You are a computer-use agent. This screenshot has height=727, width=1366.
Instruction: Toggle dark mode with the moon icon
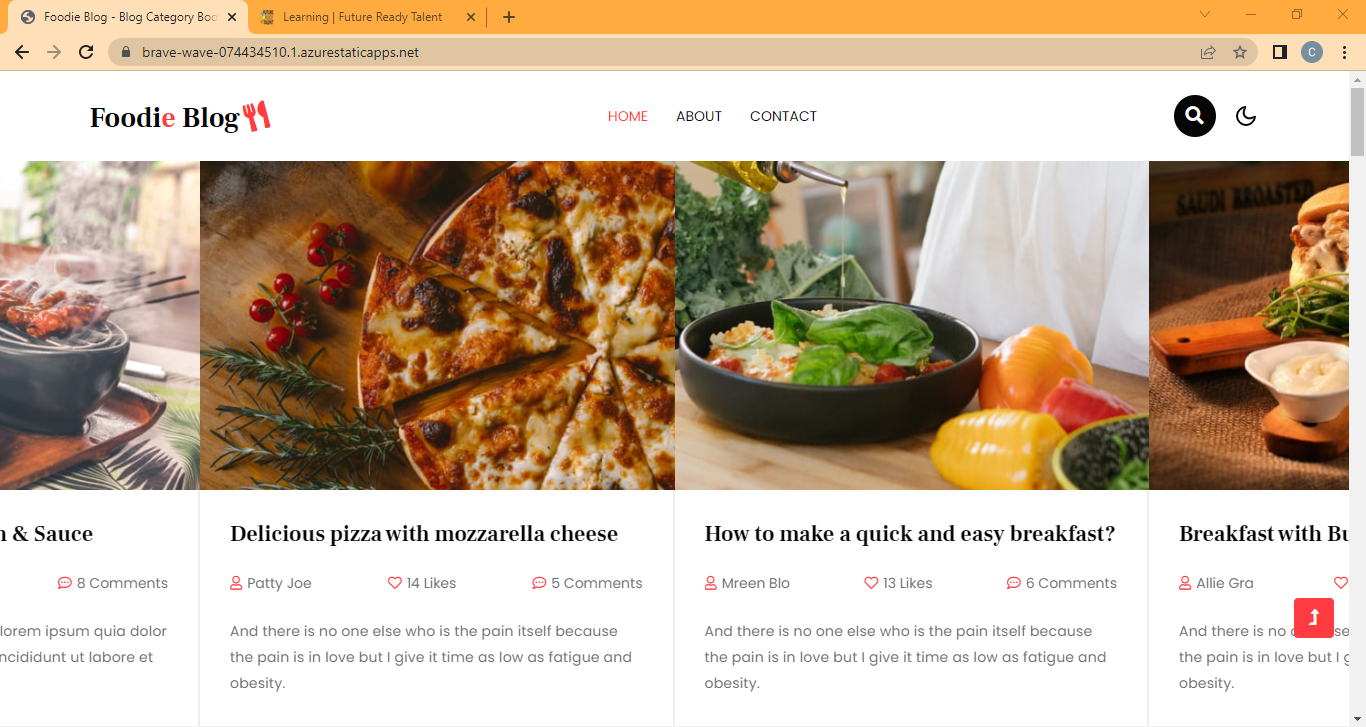[1246, 116]
